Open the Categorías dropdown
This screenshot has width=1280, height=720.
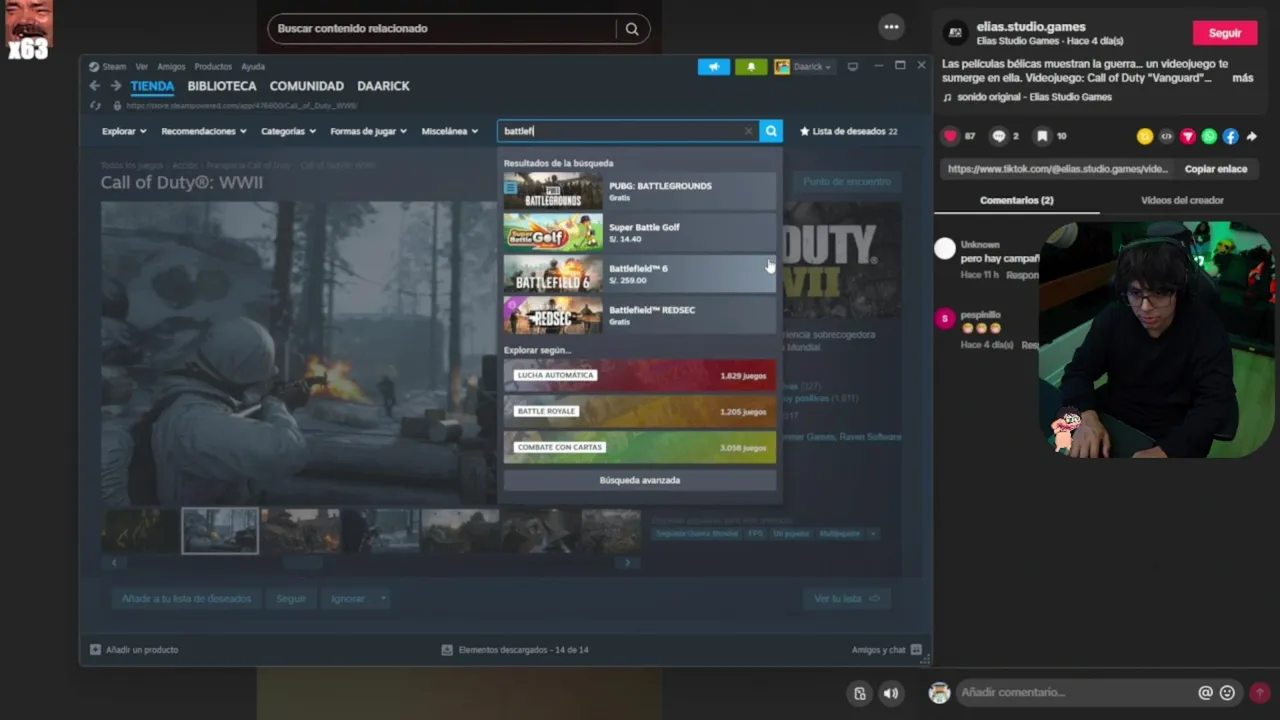coord(288,131)
